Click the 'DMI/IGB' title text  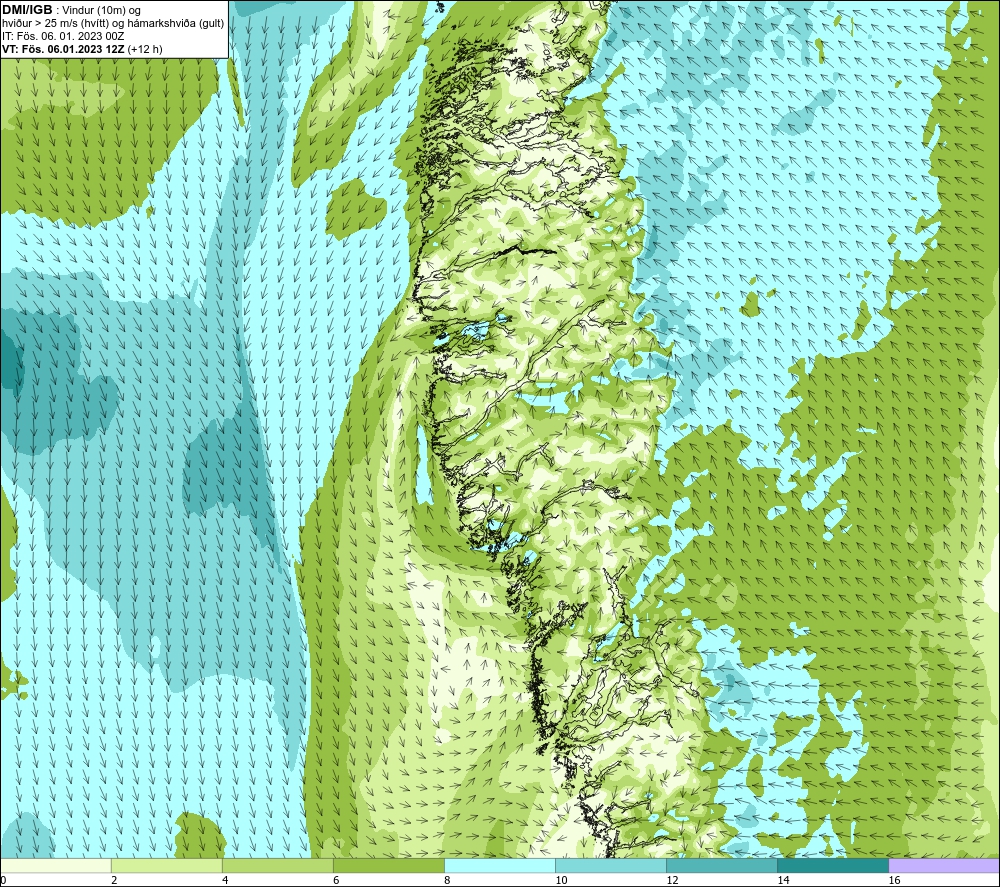27,10
